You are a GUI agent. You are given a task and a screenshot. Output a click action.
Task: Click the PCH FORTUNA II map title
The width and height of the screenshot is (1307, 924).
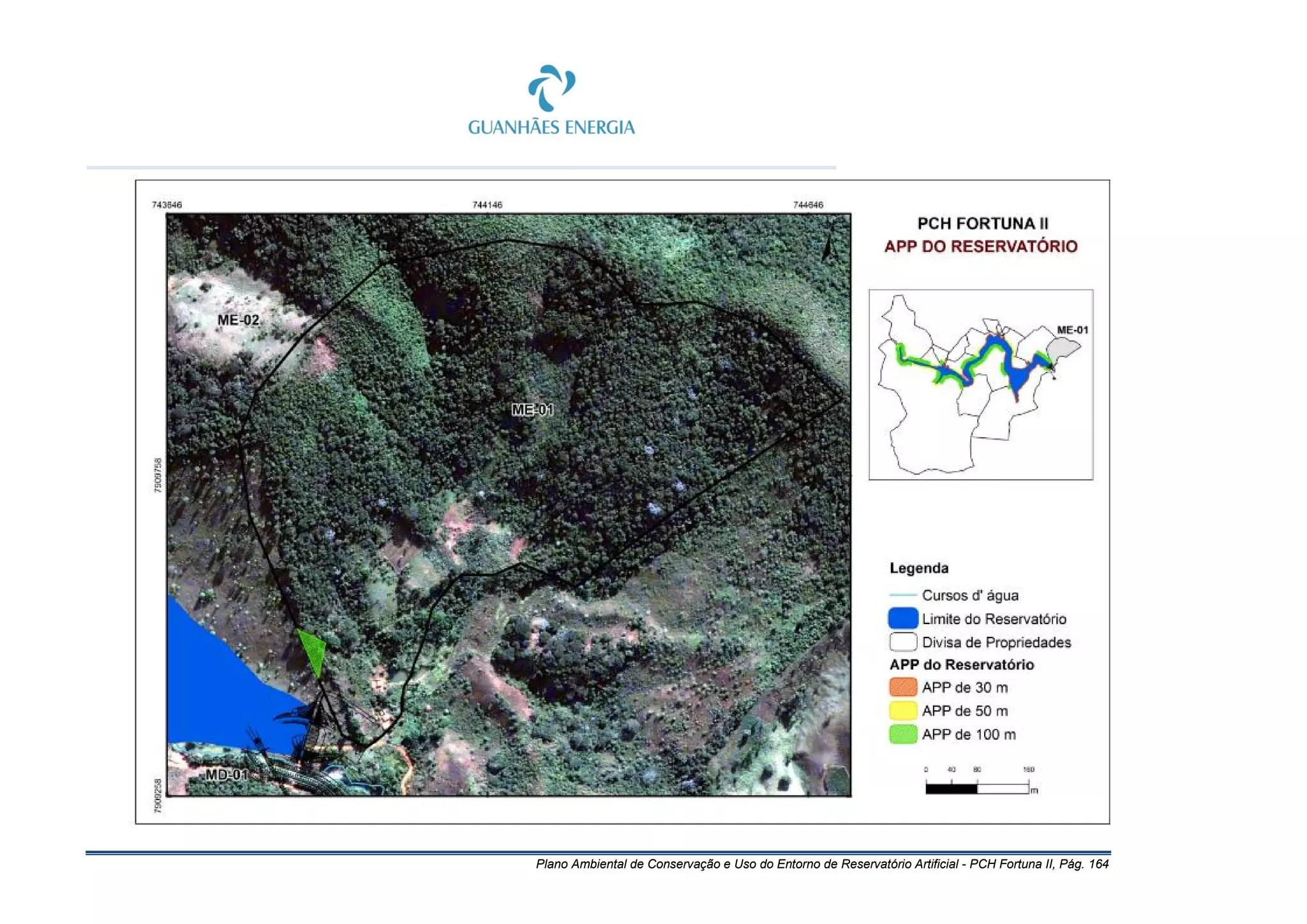click(x=982, y=223)
